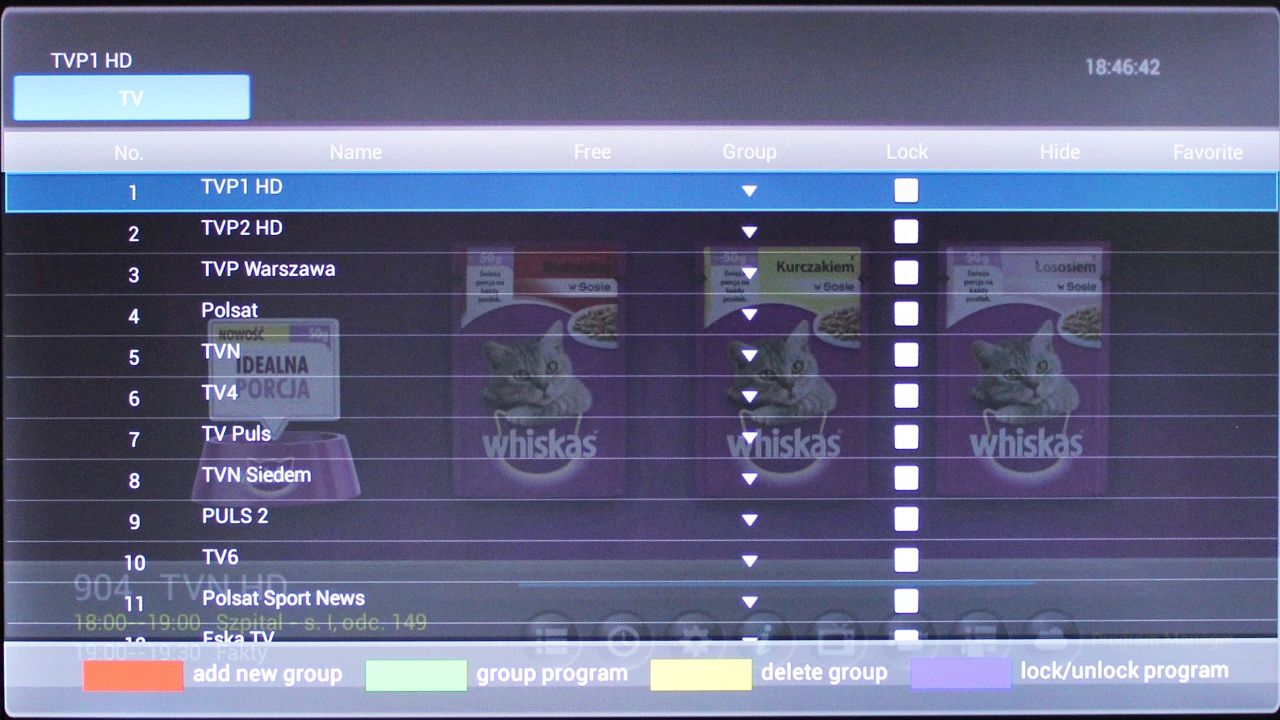Viewport: 1280px width, 720px height.
Task: Toggle Lock checkbox for TV Puls
Action: tap(906, 437)
